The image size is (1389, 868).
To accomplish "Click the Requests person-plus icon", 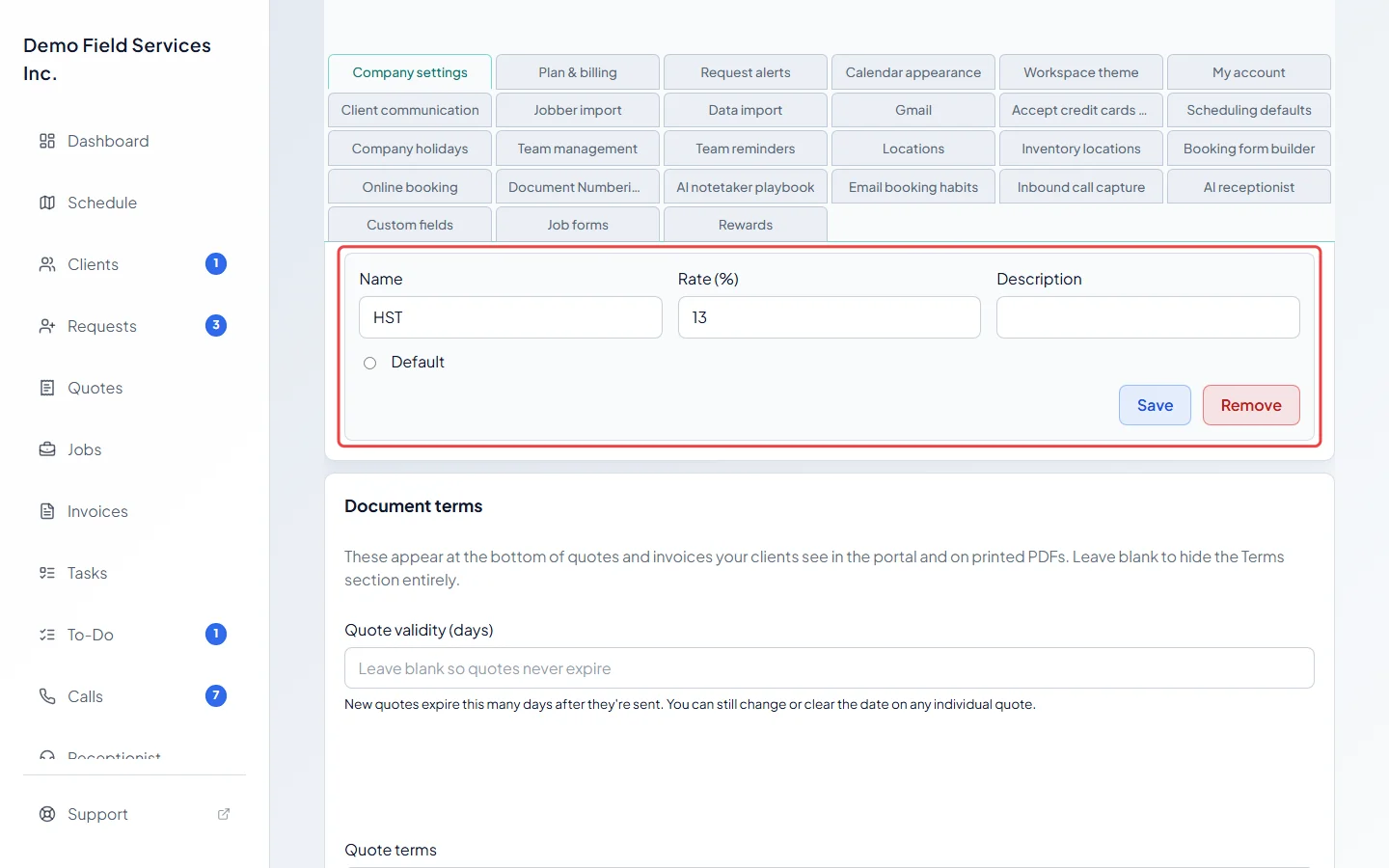I will 46,326.
